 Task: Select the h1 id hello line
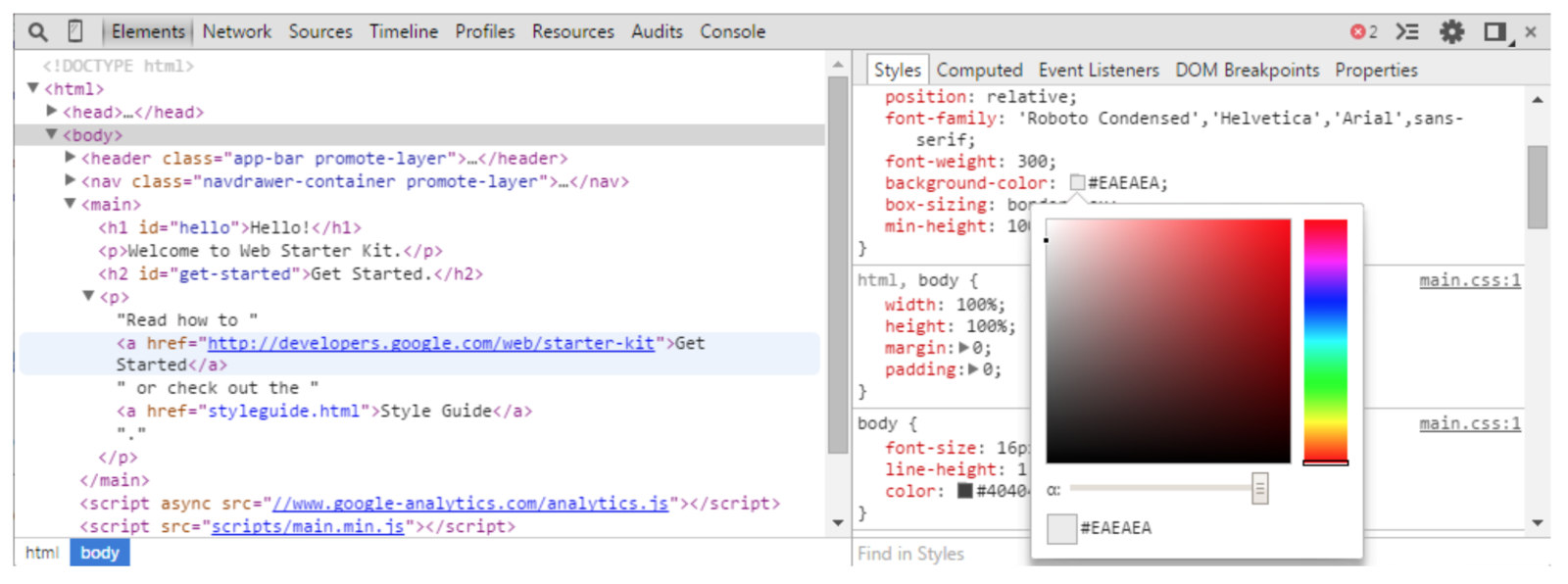coord(229,227)
